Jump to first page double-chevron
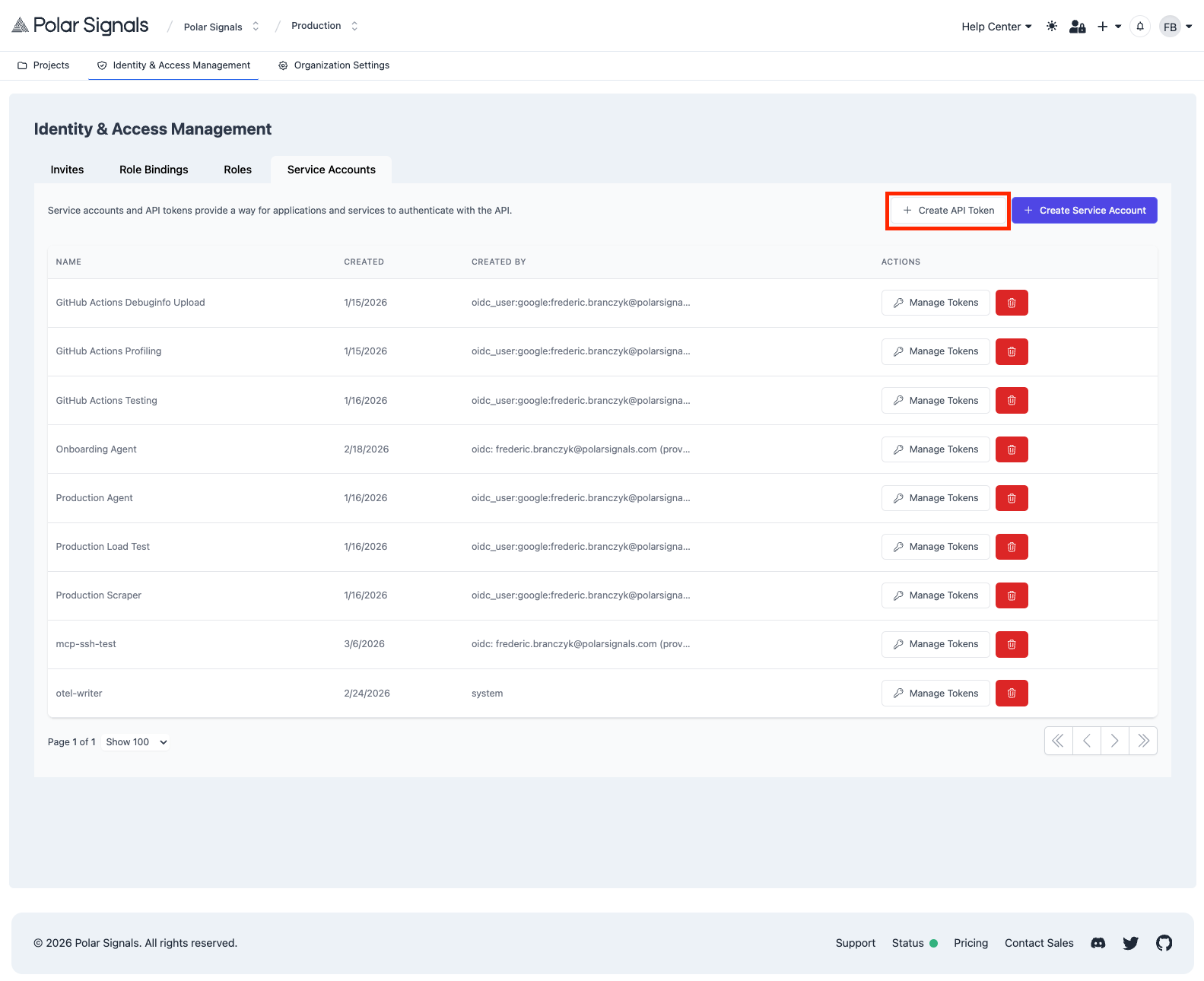This screenshot has height=981, width=1204. coord(1058,741)
